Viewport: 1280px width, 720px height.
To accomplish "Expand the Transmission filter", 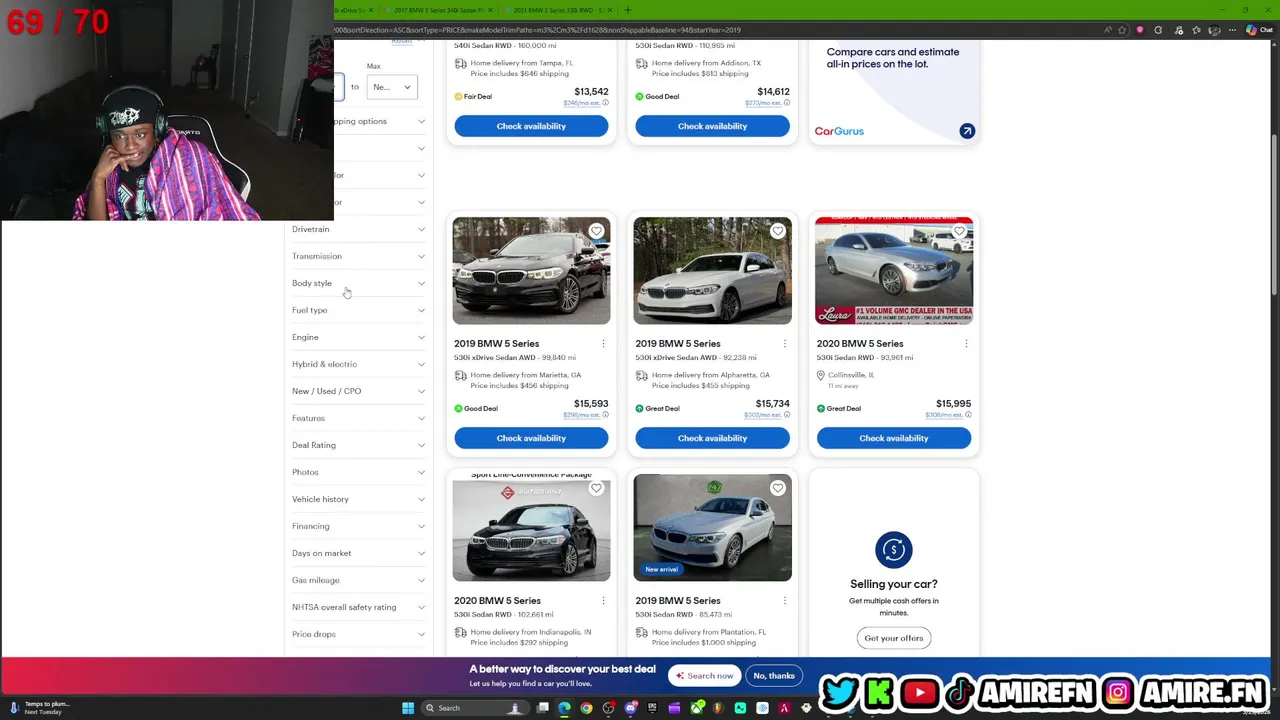I will click(358, 256).
